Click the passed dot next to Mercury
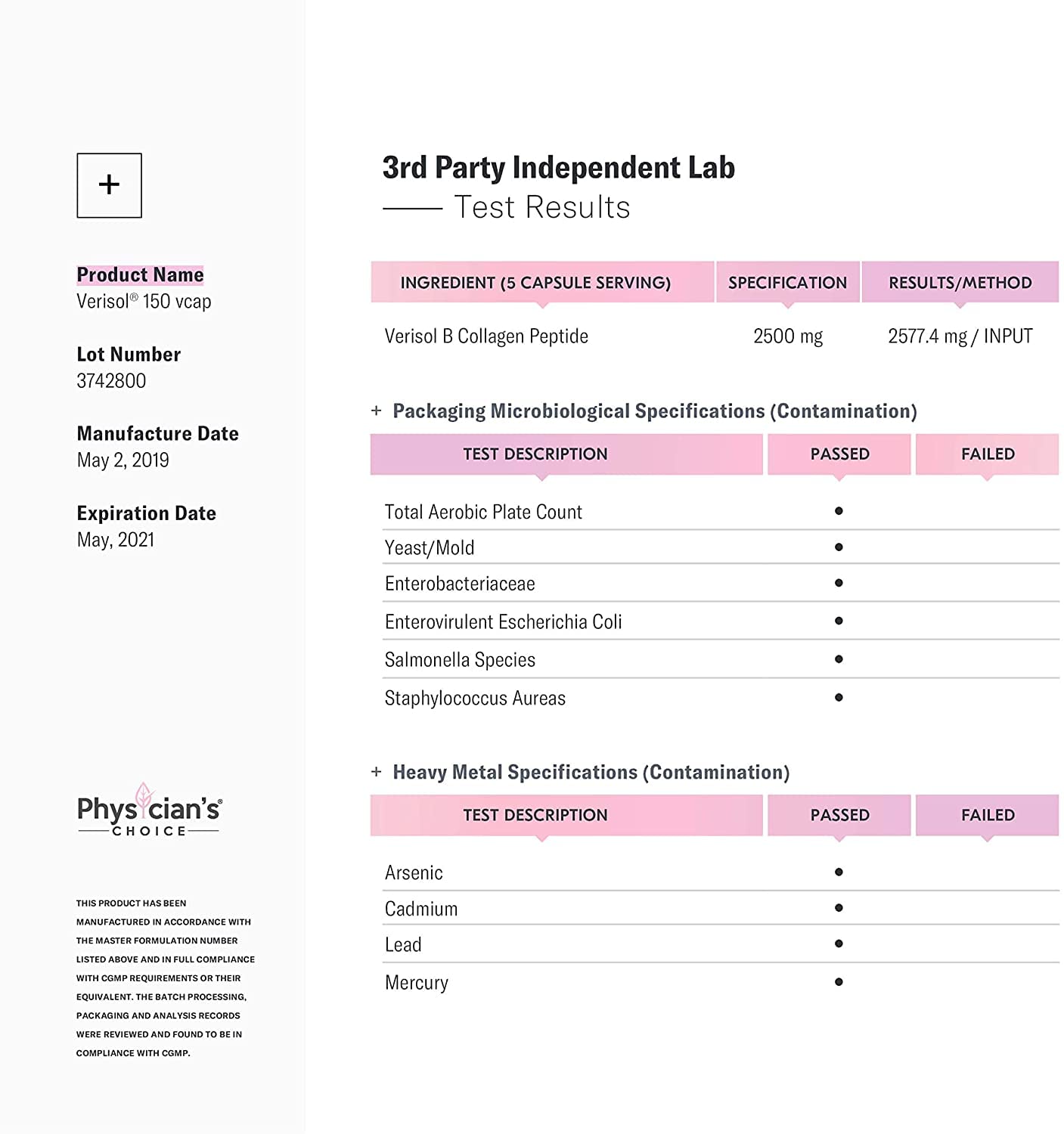The image size is (1064, 1134). pyautogui.click(x=839, y=982)
